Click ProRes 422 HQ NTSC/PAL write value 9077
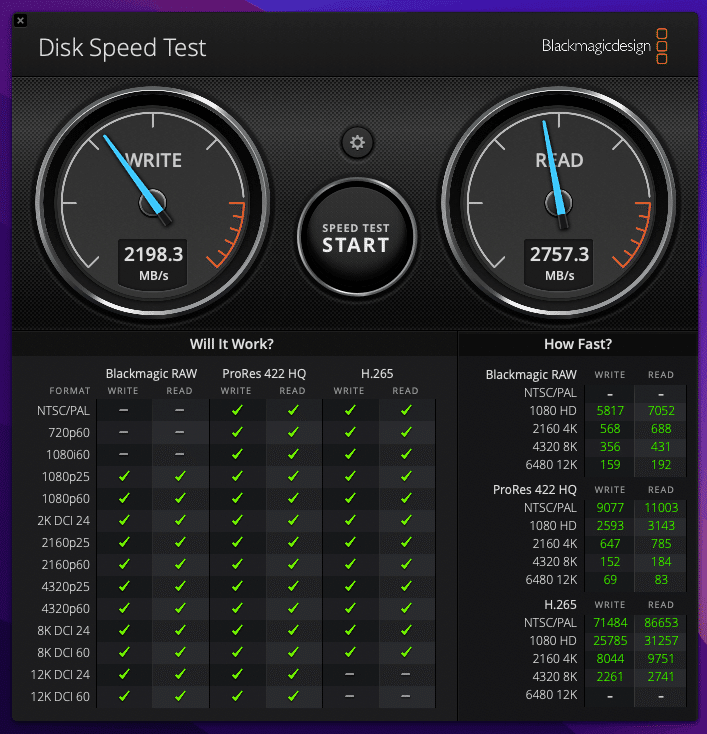The height and width of the screenshot is (734, 707). [610, 507]
